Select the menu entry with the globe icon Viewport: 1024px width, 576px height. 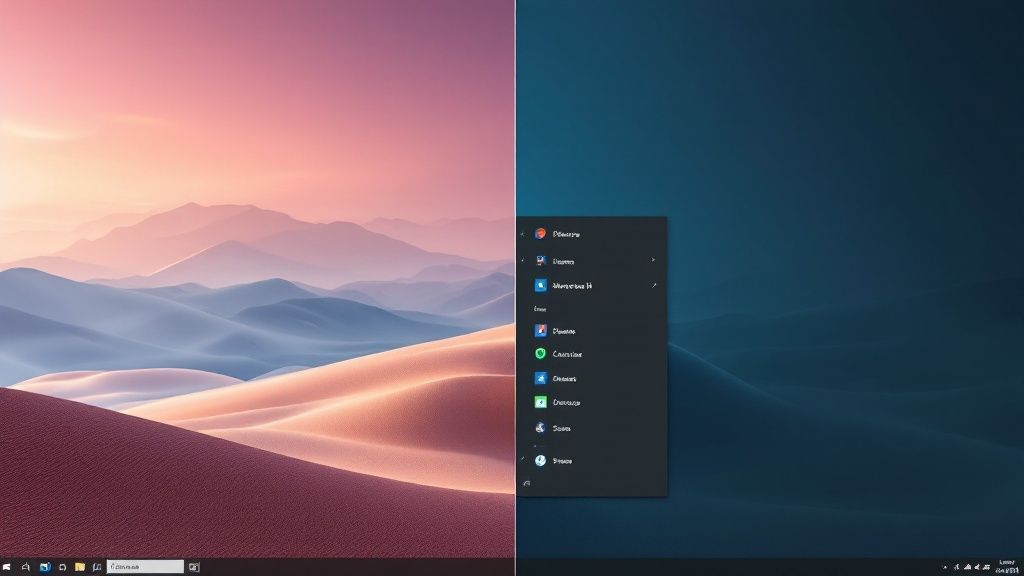(592, 428)
